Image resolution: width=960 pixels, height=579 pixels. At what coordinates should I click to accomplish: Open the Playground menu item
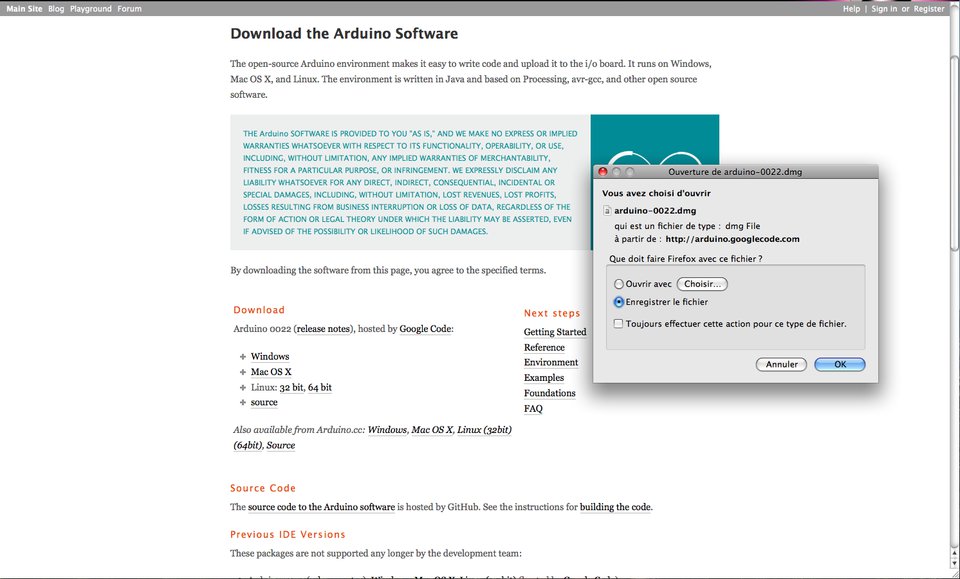[90, 8]
